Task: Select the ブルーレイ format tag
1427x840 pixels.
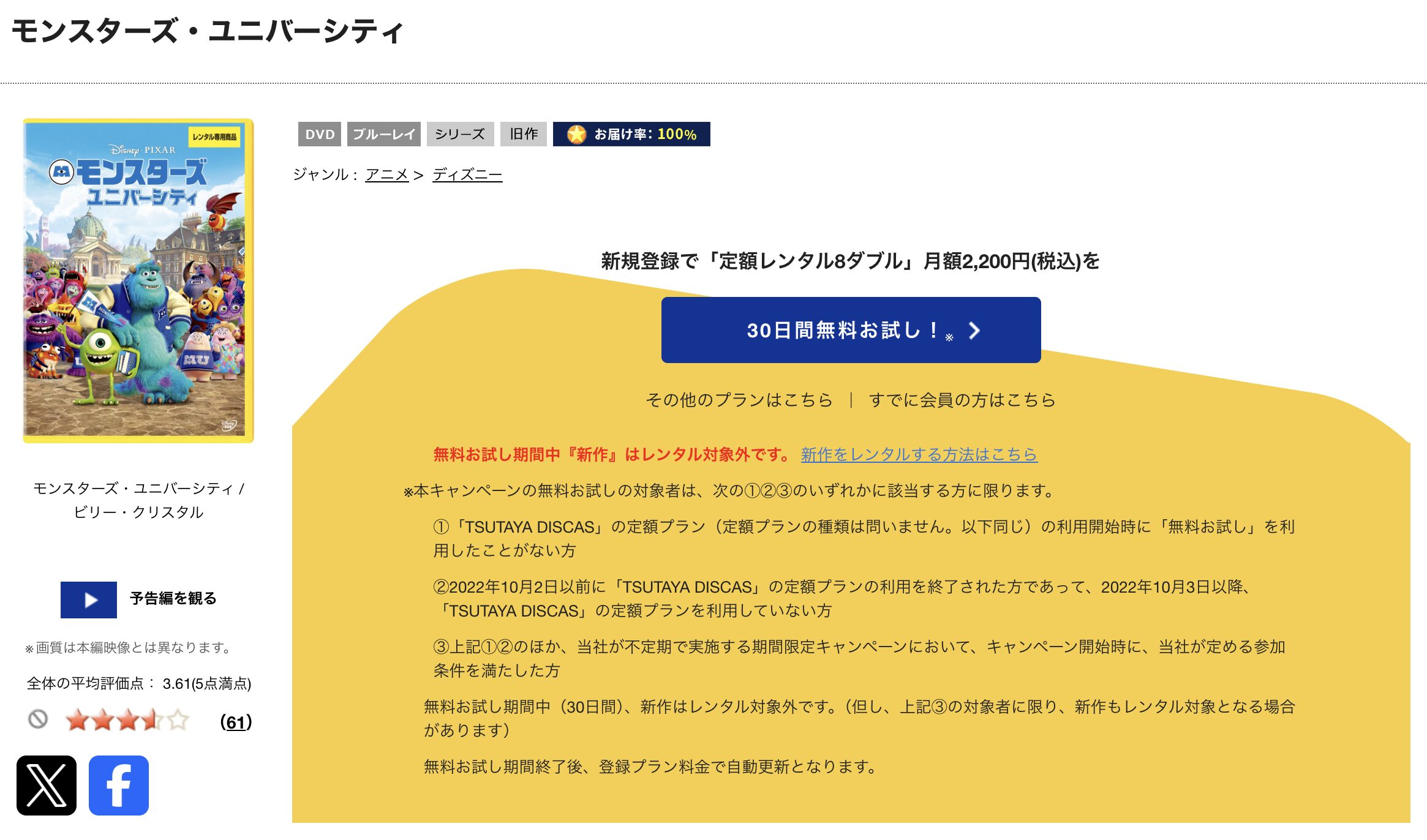Action: click(x=384, y=134)
